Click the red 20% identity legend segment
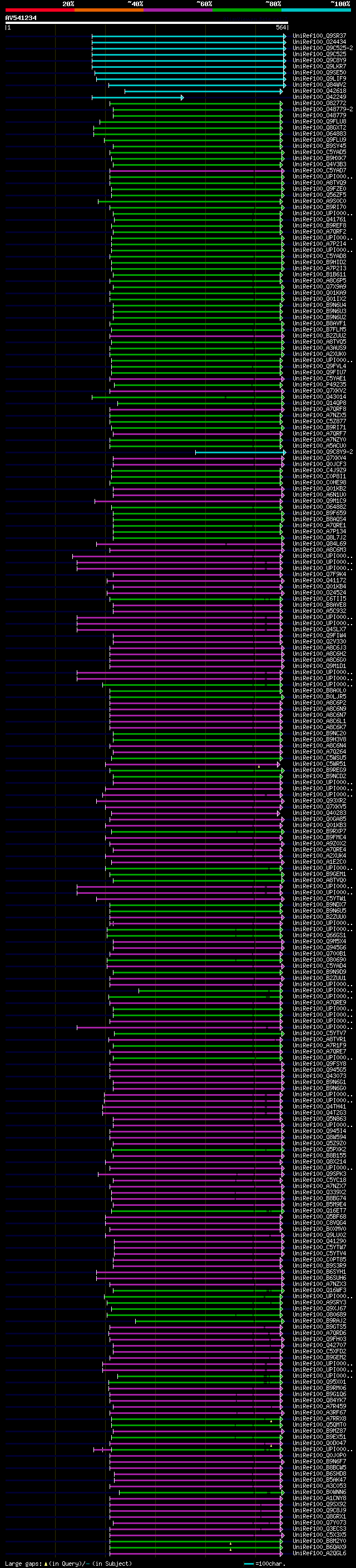The image size is (356, 1568). (39, 10)
